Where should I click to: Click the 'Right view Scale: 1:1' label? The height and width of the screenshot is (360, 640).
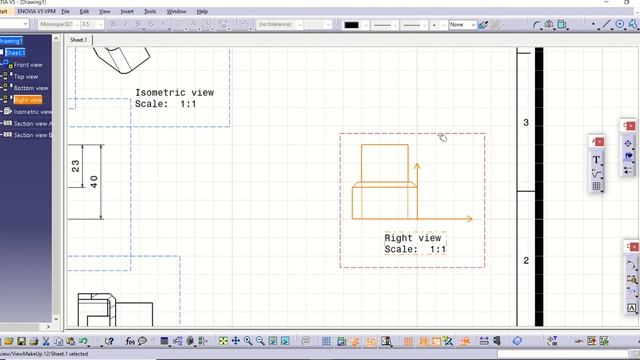(x=415, y=243)
